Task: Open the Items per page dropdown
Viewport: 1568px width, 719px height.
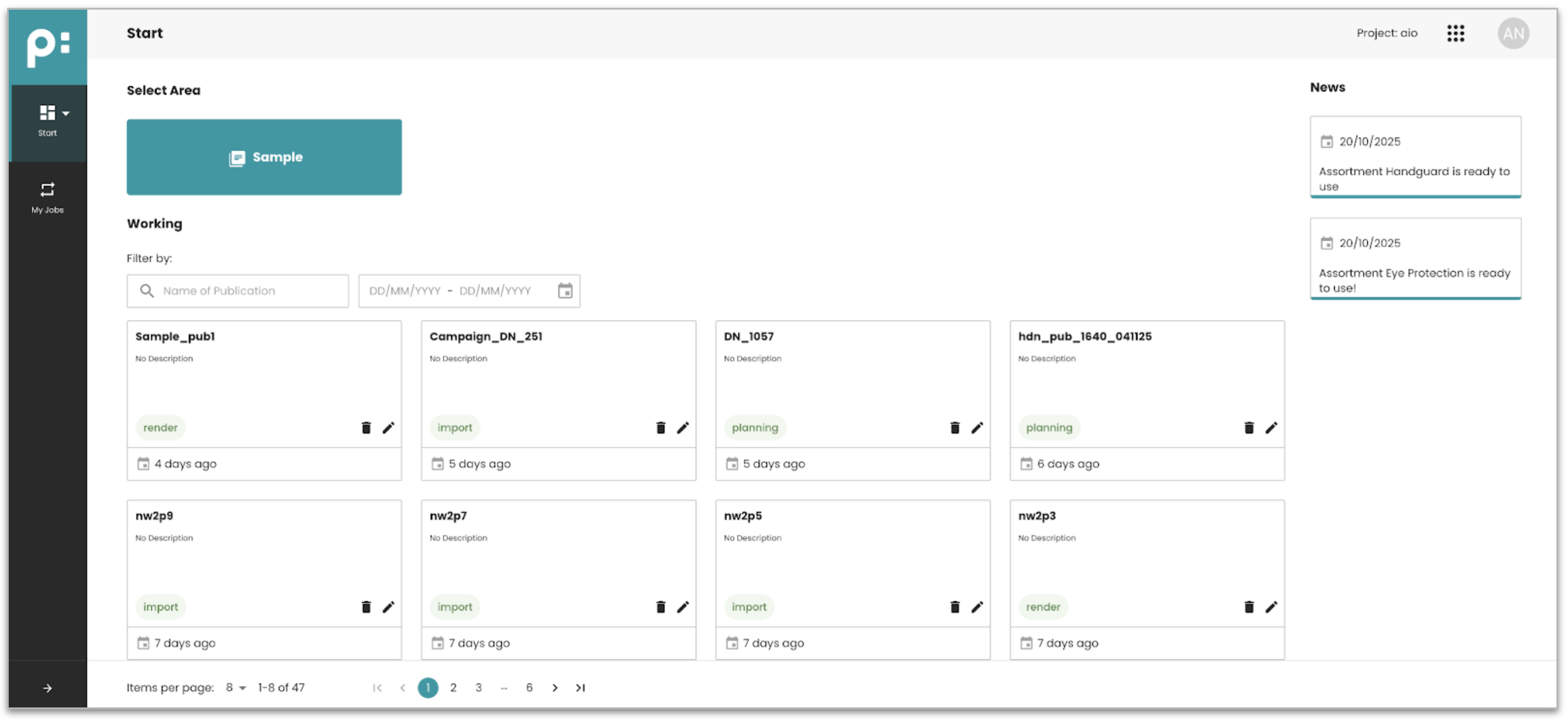Action: coord(236,687)
